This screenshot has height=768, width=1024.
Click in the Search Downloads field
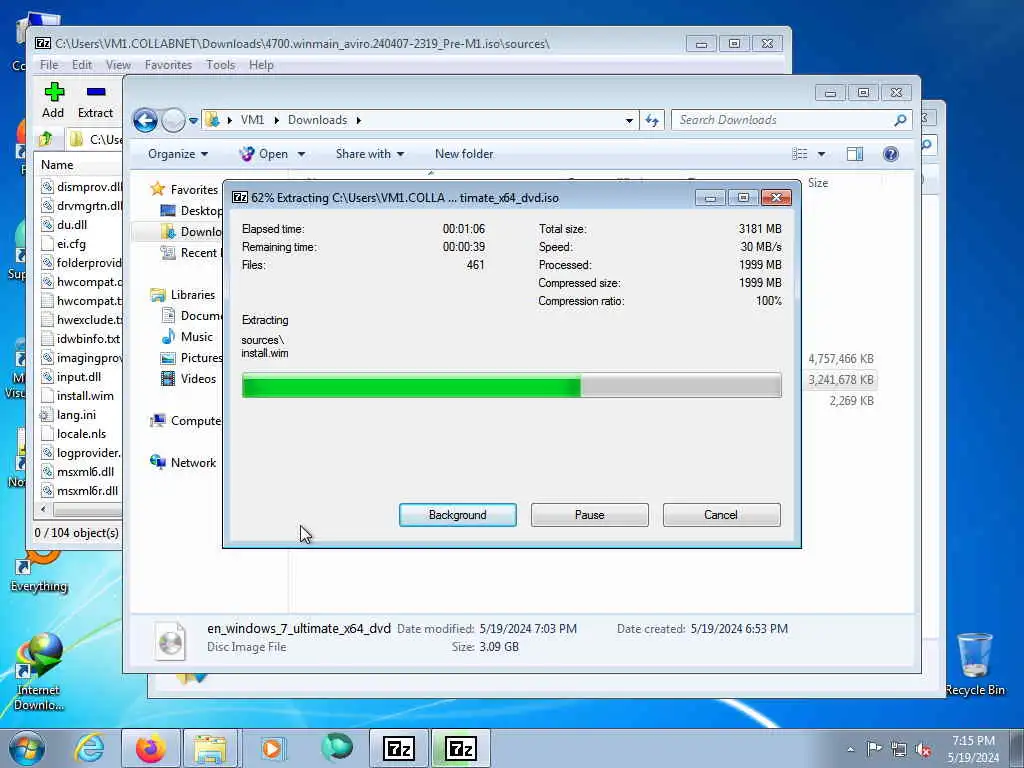[784, 120]
